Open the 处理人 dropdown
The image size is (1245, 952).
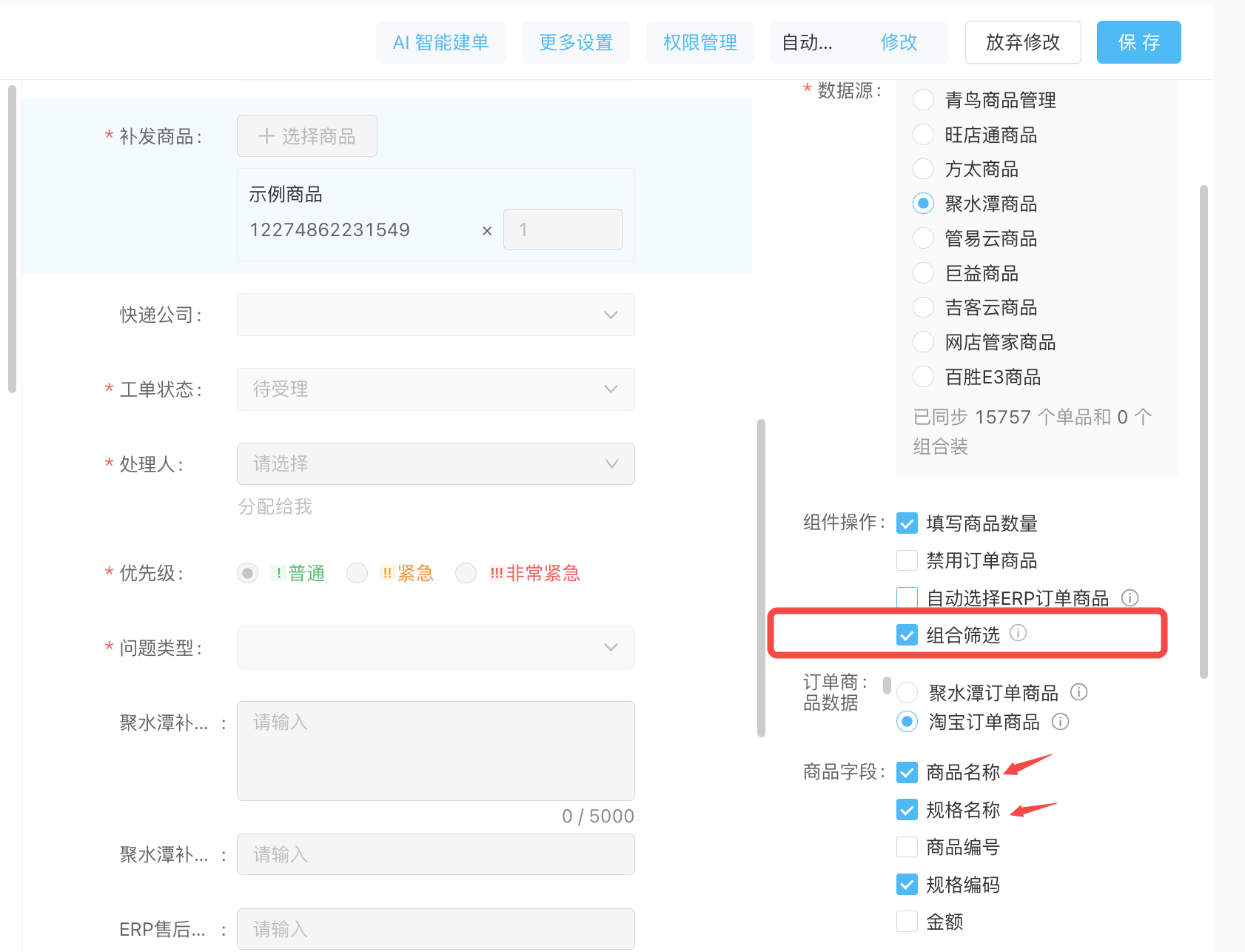point(435,463)
